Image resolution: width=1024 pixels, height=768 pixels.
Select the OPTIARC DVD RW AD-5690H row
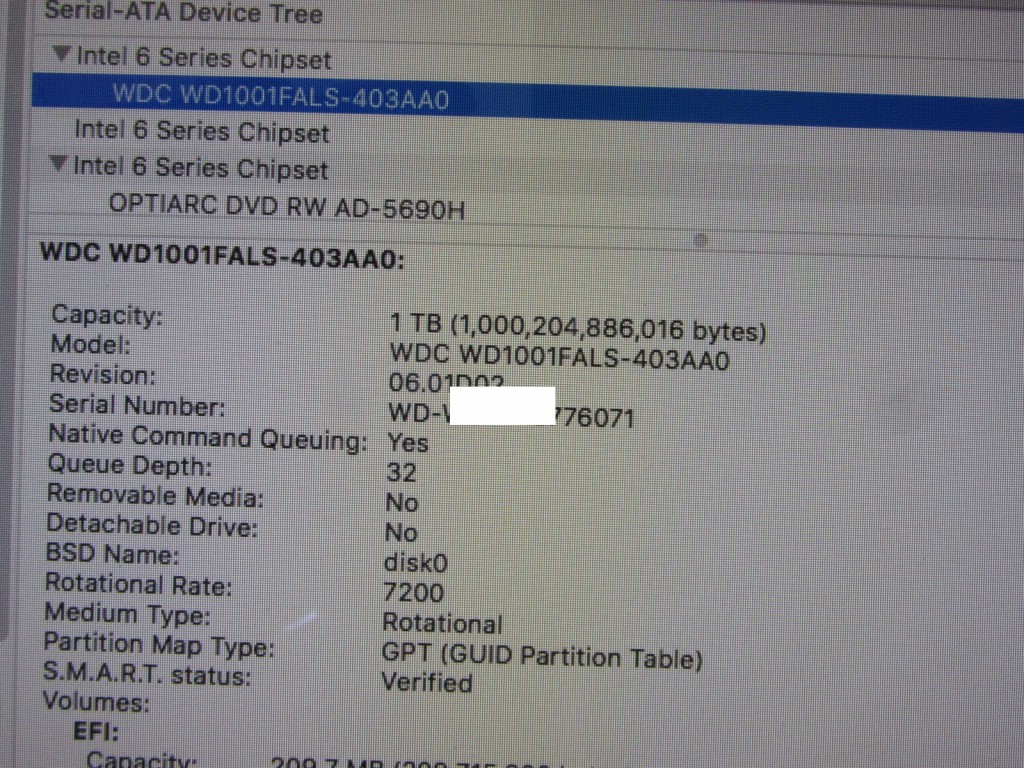click(x=286, y=207)
